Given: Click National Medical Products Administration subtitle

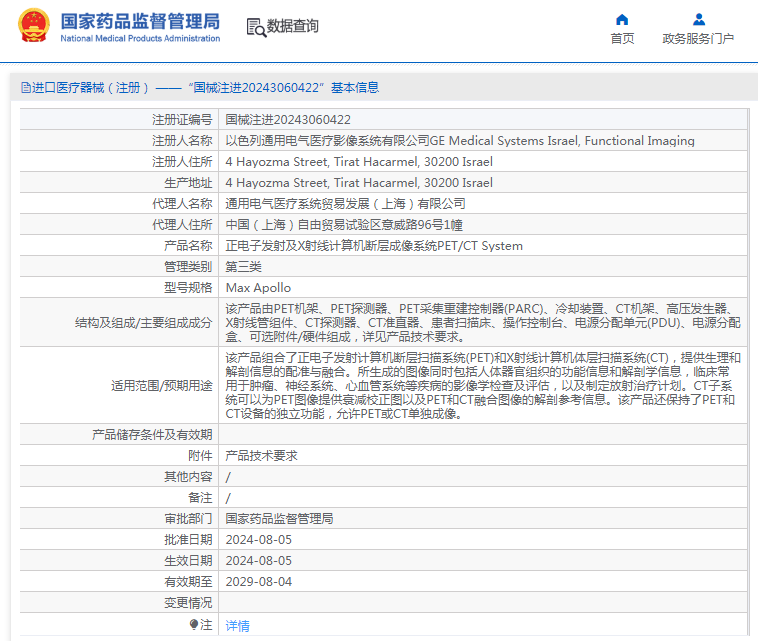Looking at the screenshot, I should (140, 38).
